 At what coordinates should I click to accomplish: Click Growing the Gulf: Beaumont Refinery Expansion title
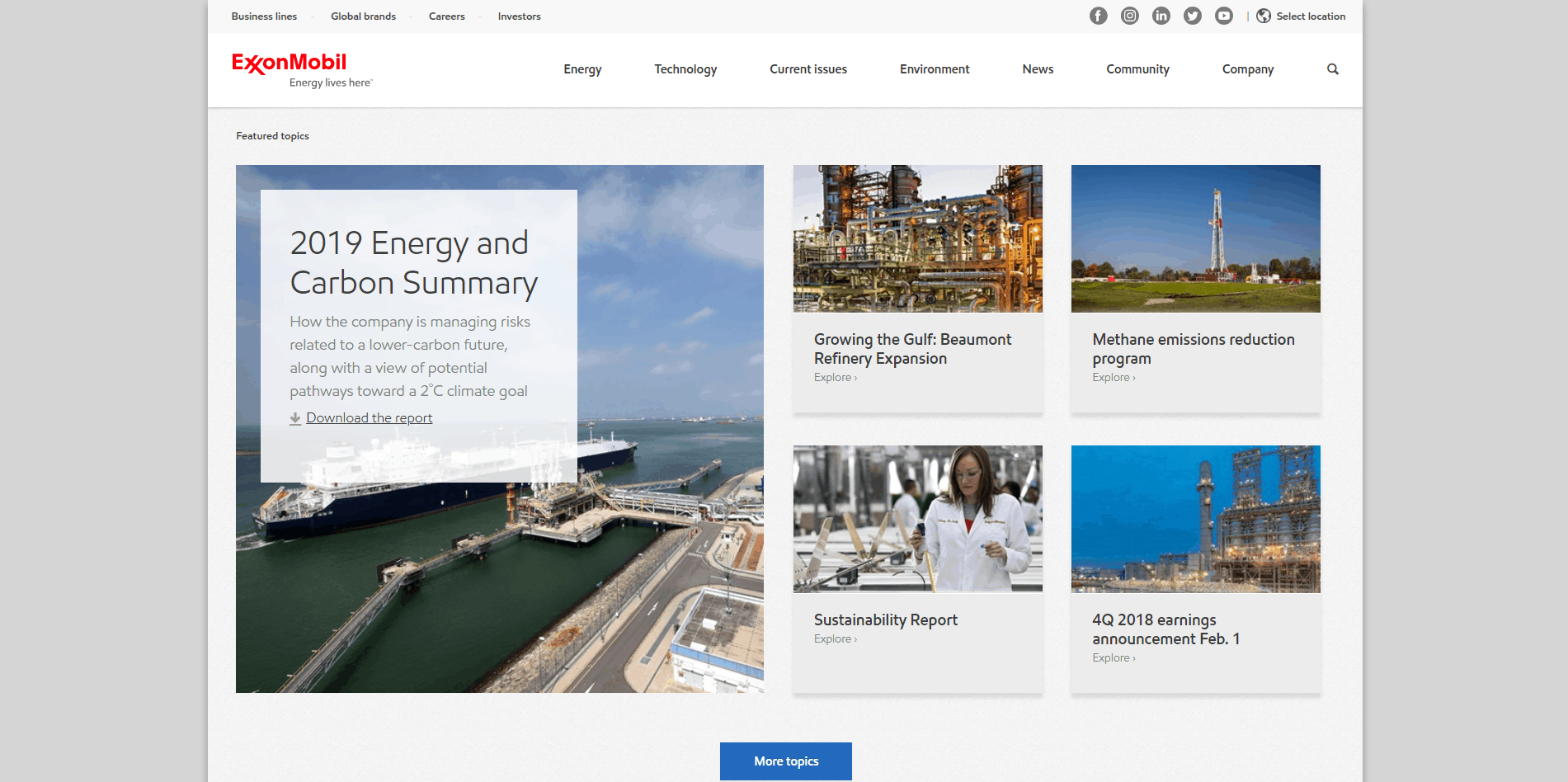click(912, 349)
